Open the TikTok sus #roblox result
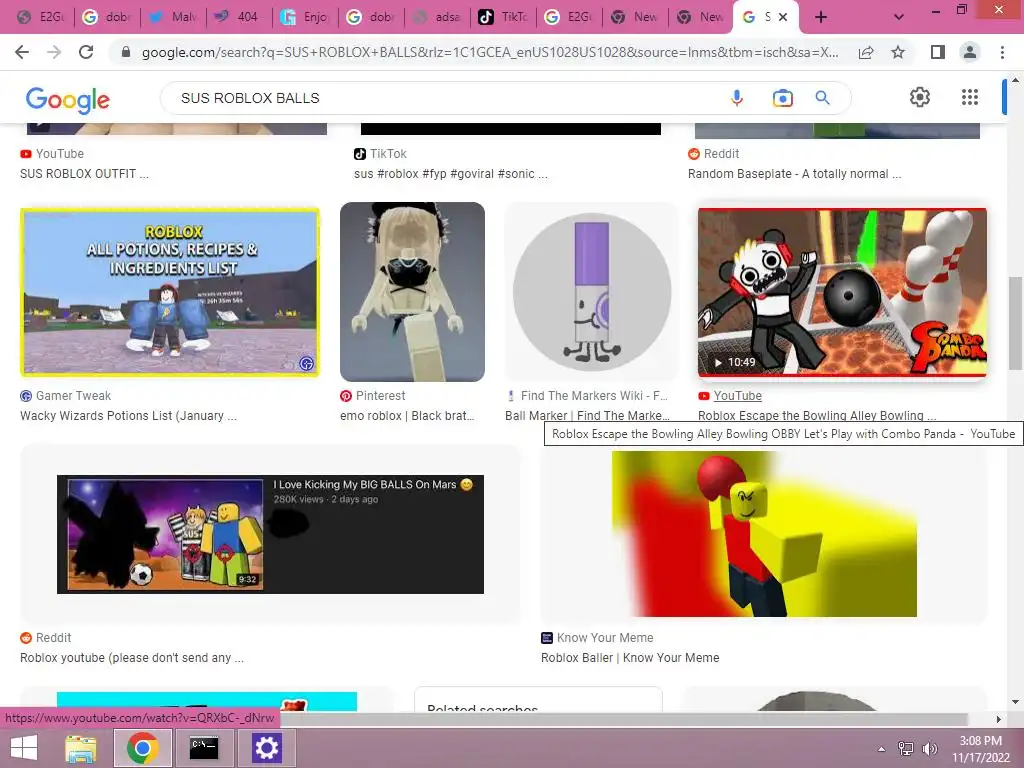This screenshot has height=768, width=1024. tap(451, 174)
